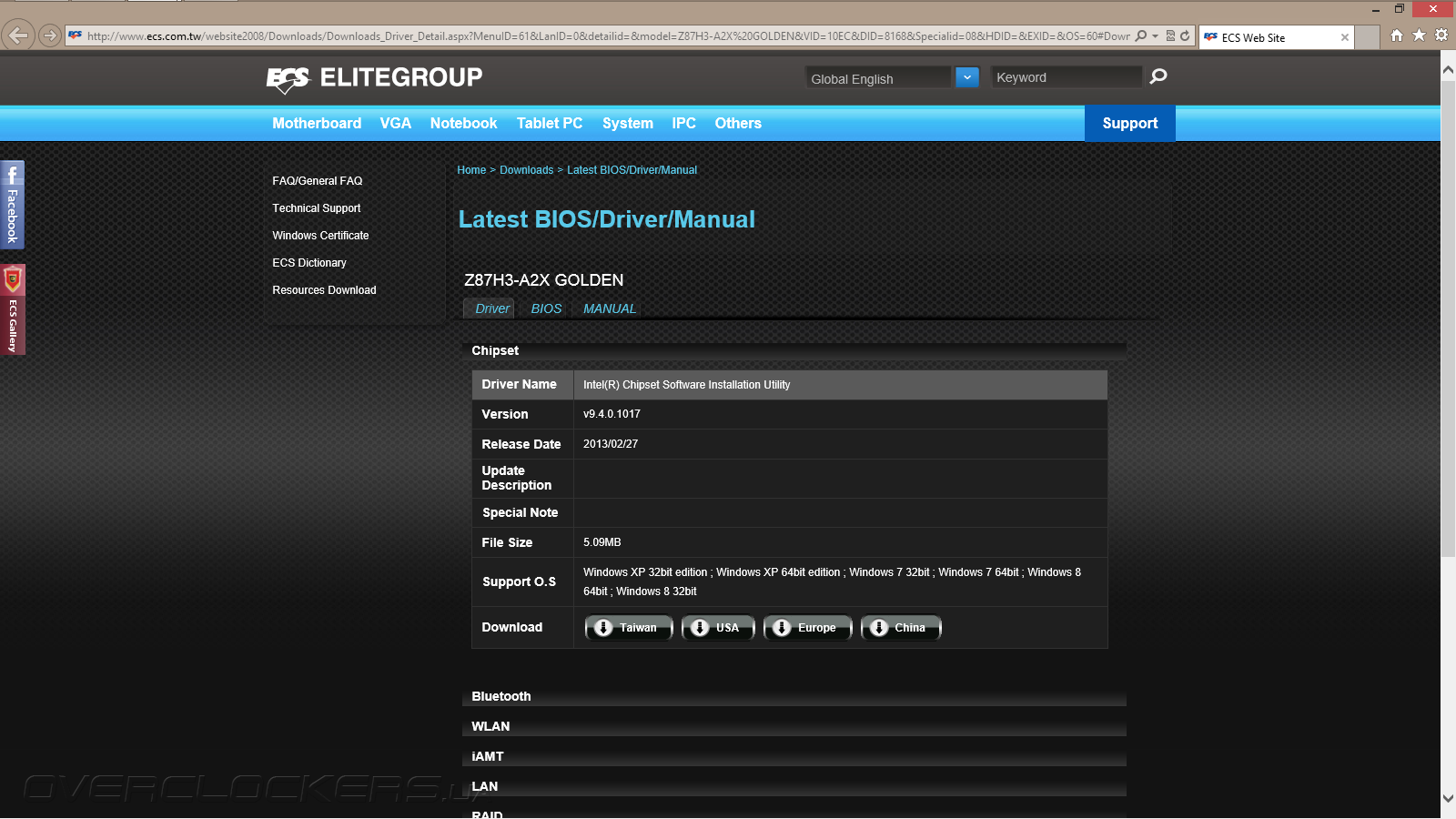
Task: Switch to the BIOS tab
Action: 546,308
